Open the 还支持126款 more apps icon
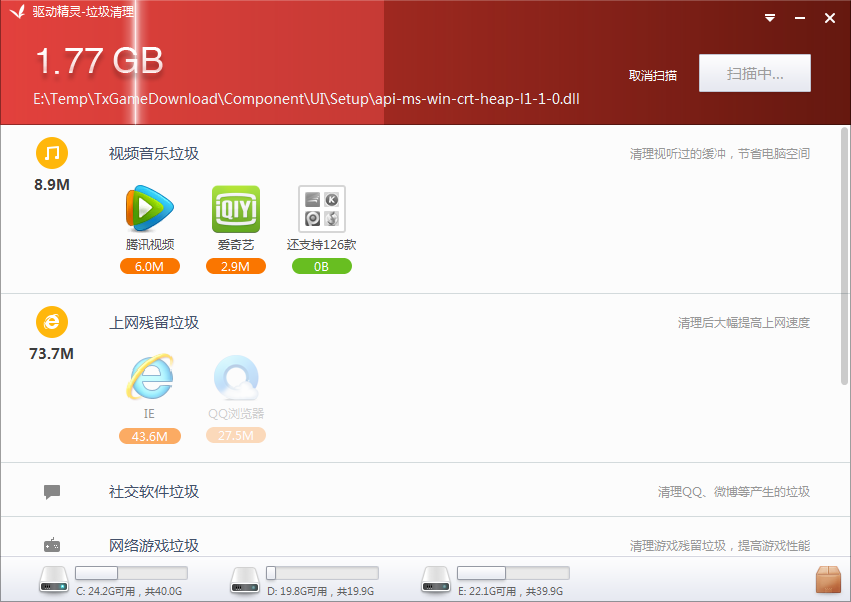The image size is (851, 602). (322, 209)
